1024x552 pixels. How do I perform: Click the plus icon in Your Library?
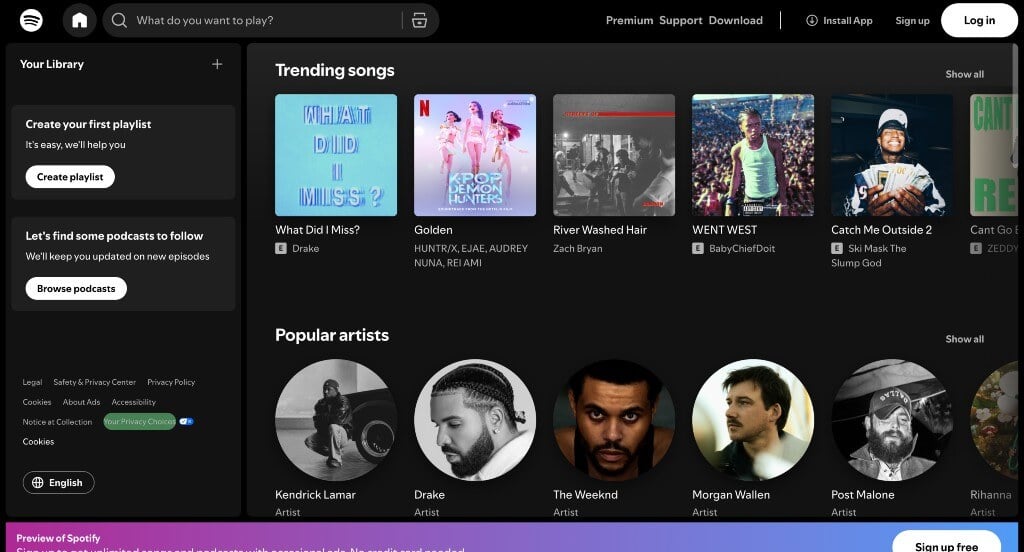217,64
